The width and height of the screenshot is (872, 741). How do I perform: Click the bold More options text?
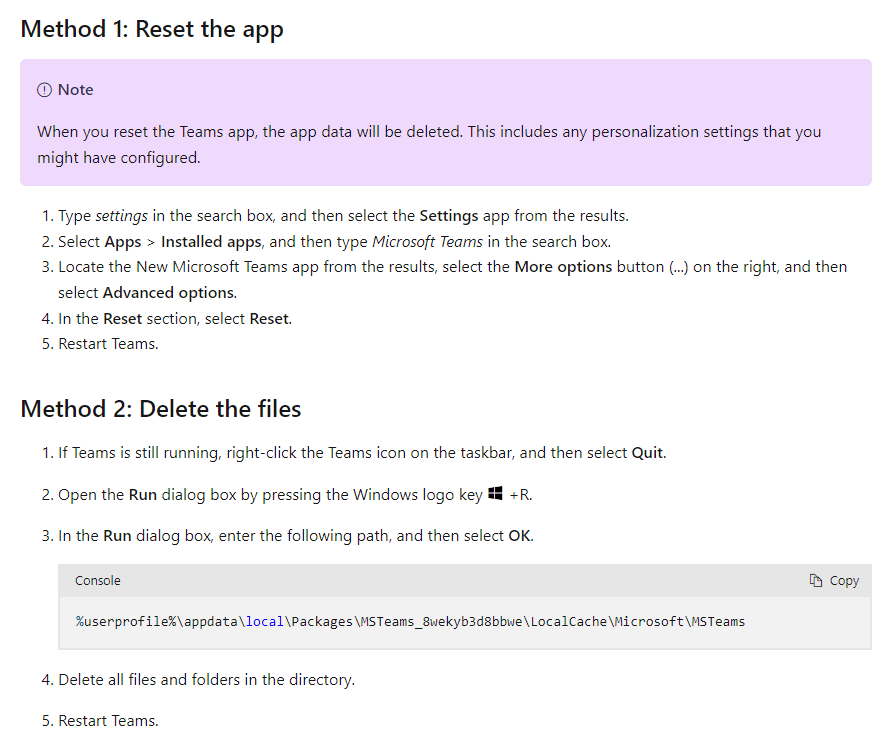563,268
